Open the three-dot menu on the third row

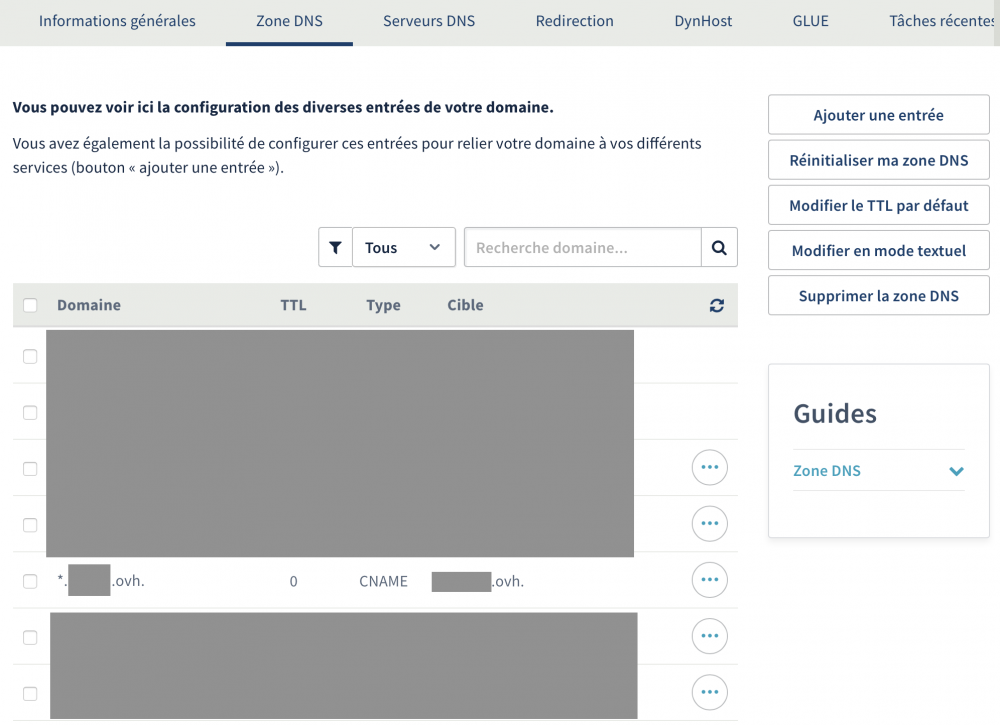click(709, 467)
